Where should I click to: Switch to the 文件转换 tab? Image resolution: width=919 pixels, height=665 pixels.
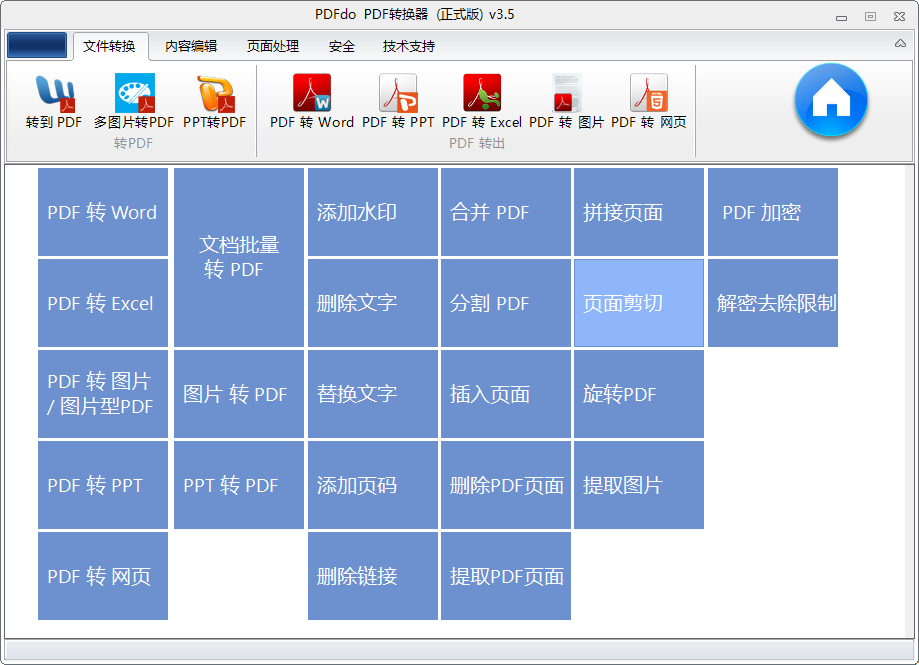pos(110,46)
